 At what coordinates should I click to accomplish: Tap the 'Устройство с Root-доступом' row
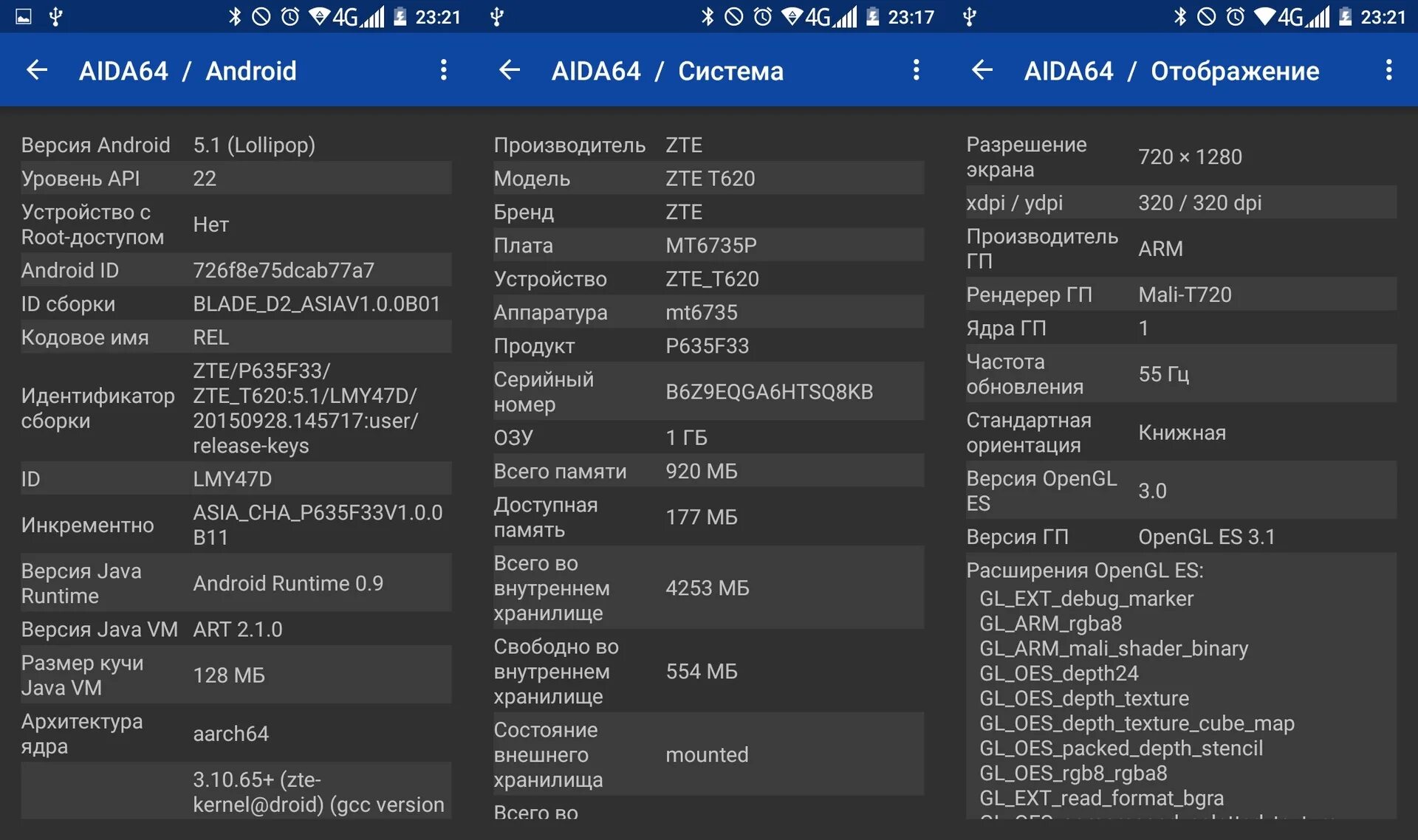tap(236, 224)
